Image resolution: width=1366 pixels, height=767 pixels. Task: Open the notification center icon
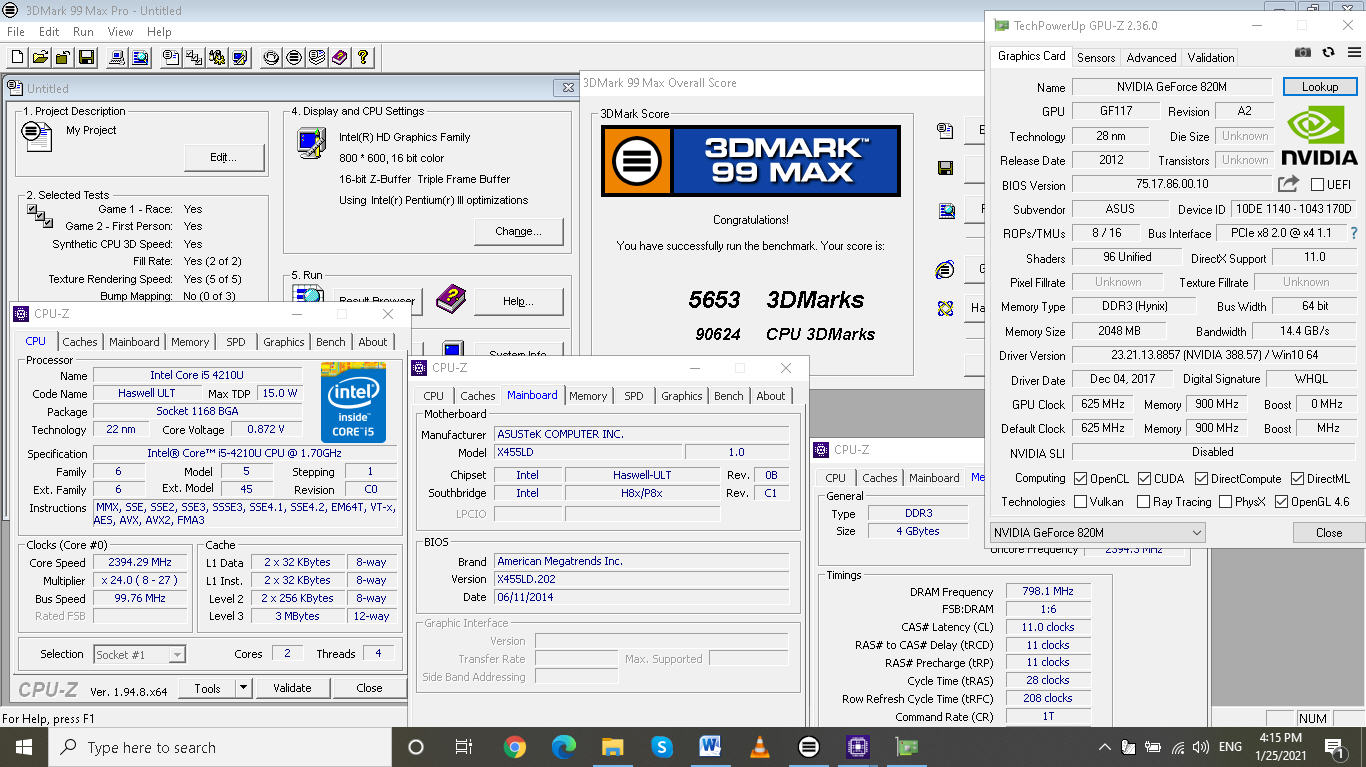pos(1335,747)
